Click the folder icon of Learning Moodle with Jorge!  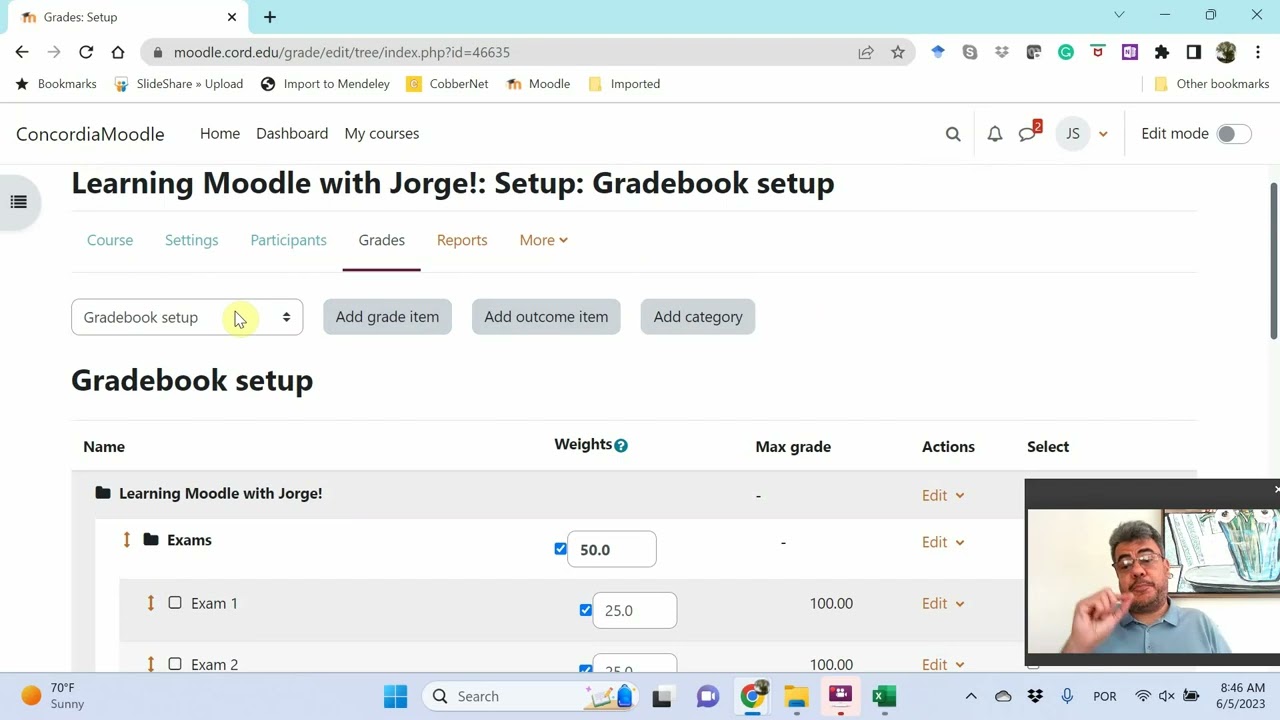[x=103, y=493]
